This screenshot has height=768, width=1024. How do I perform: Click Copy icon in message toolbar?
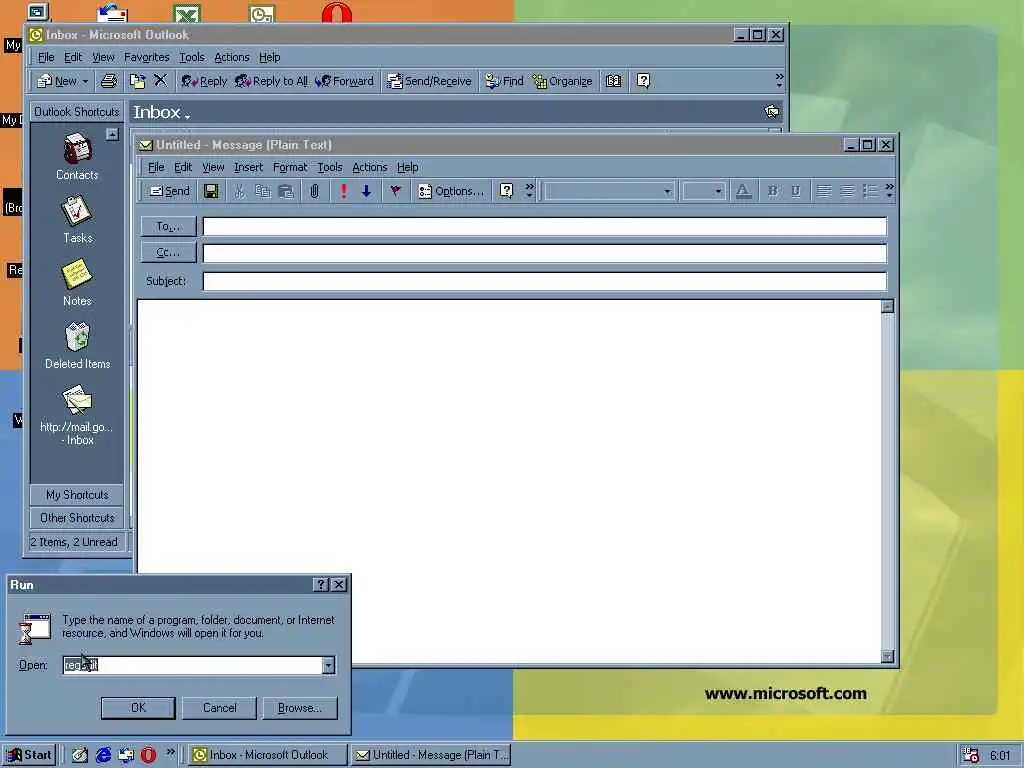pyautogui.click(x=263, y=191)
